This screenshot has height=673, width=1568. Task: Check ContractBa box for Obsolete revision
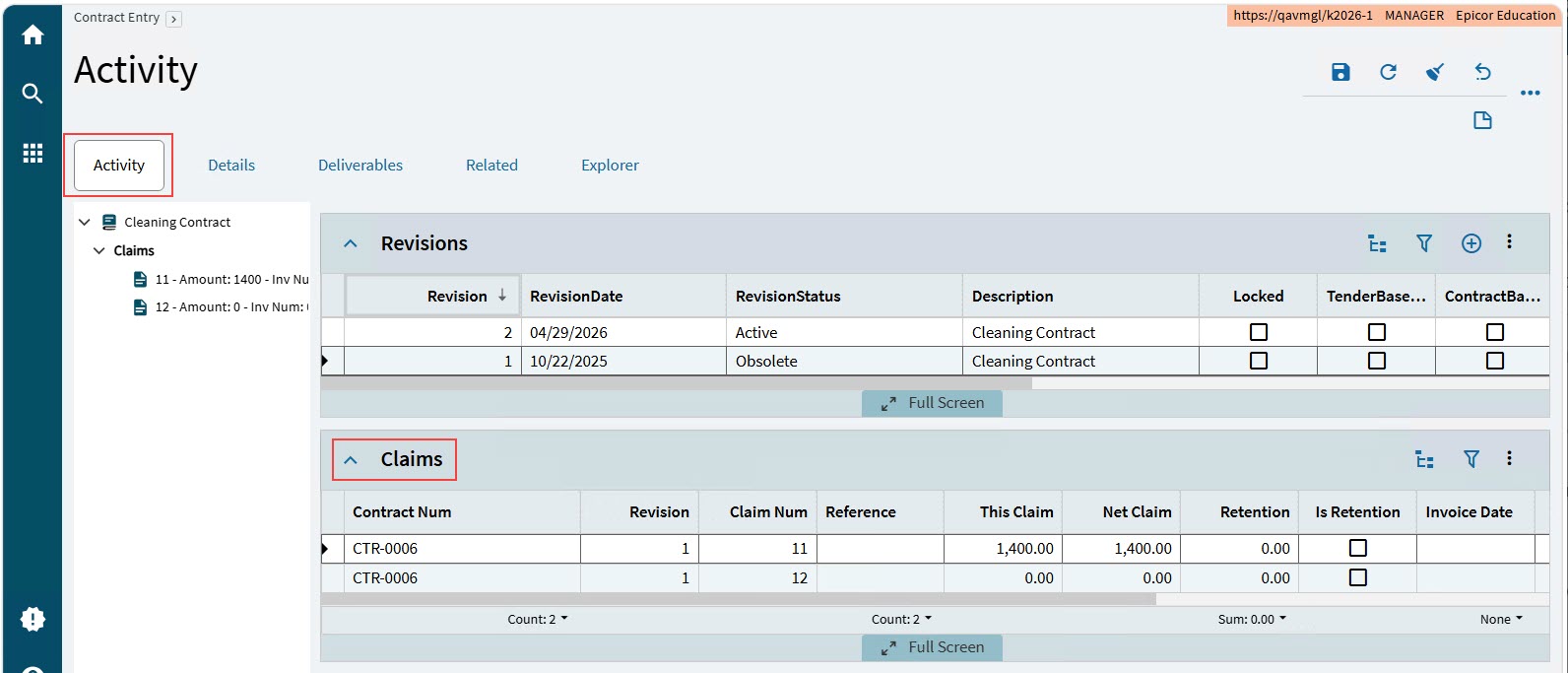click(1495, 361)
